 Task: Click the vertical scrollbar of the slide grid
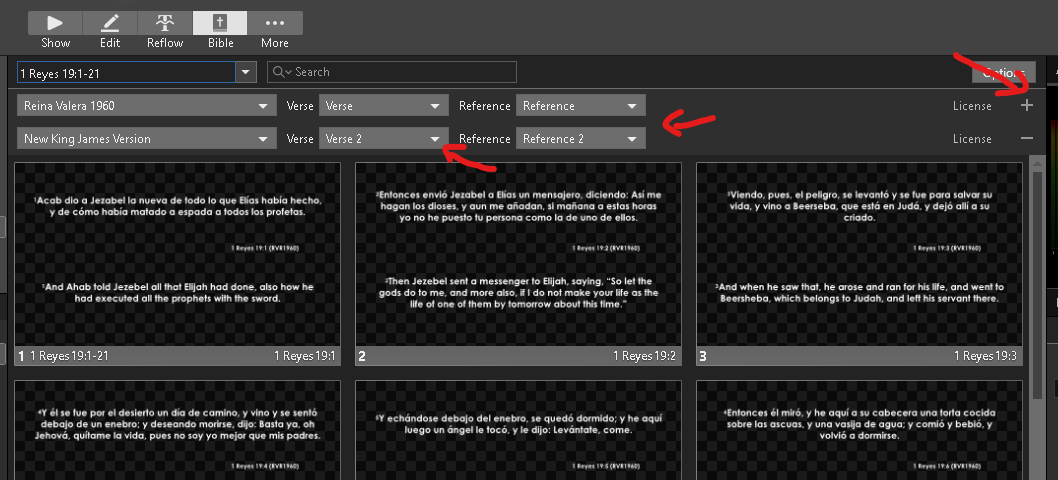(1037, 284)
